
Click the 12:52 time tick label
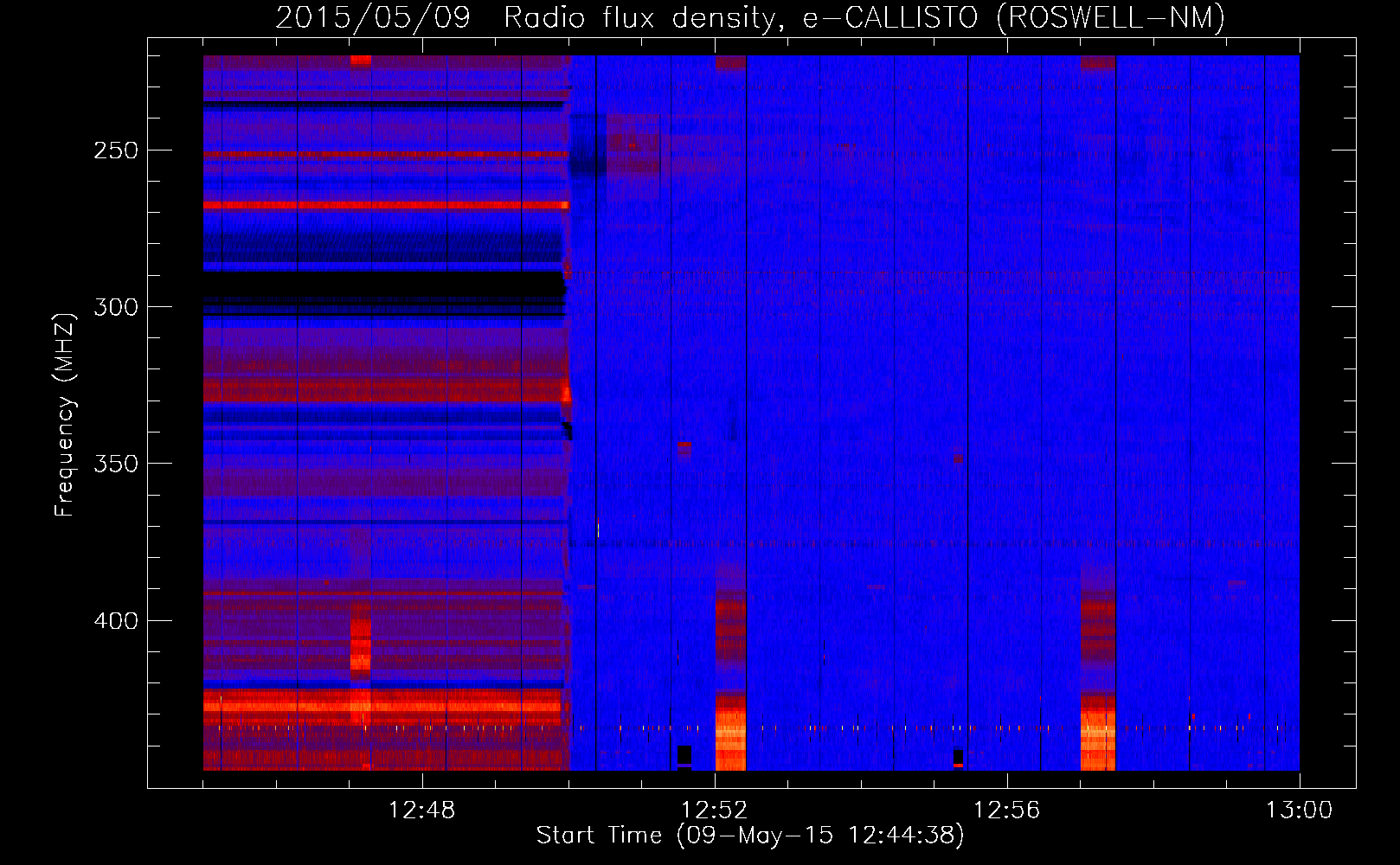[x=714, y=811]
